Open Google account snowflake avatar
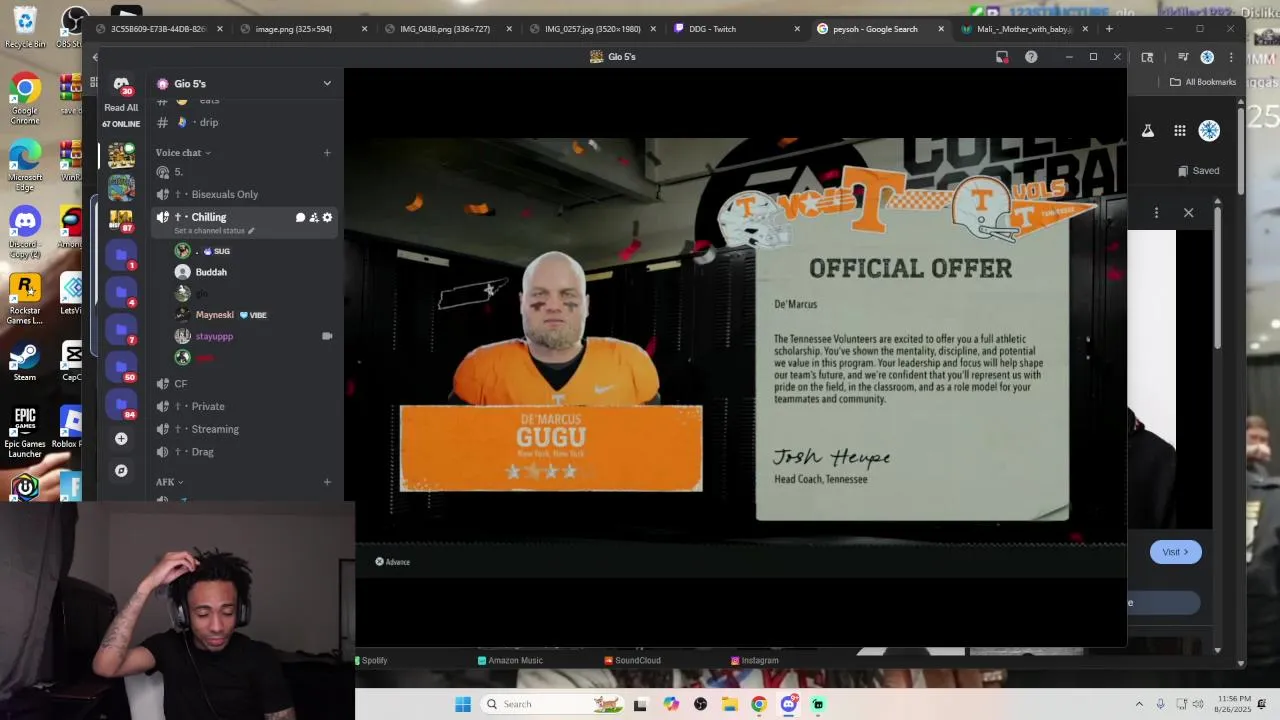This screenshot has height=720, width=1280. click(x=1209, y=131)
